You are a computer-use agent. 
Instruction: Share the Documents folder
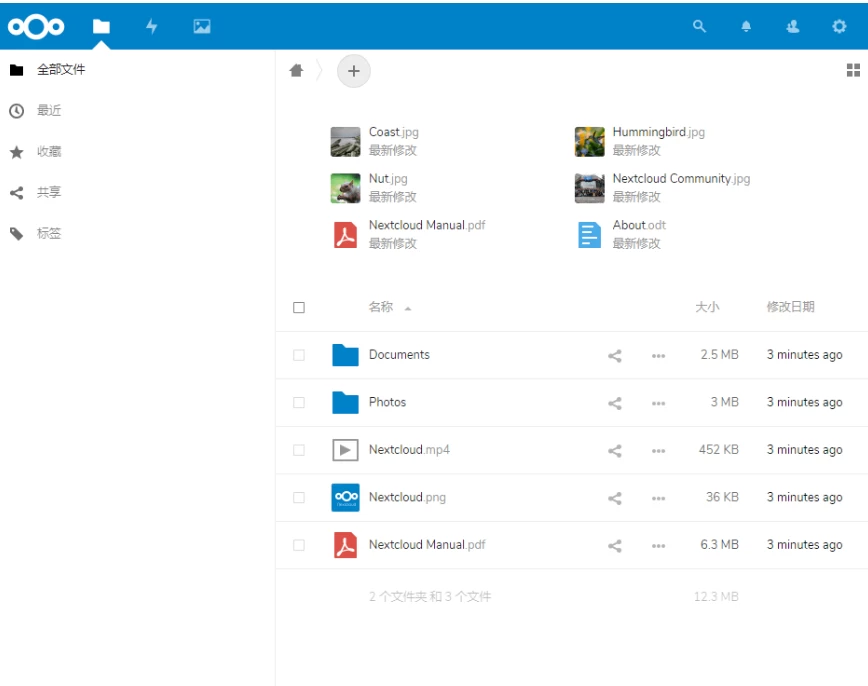(615, 355)
